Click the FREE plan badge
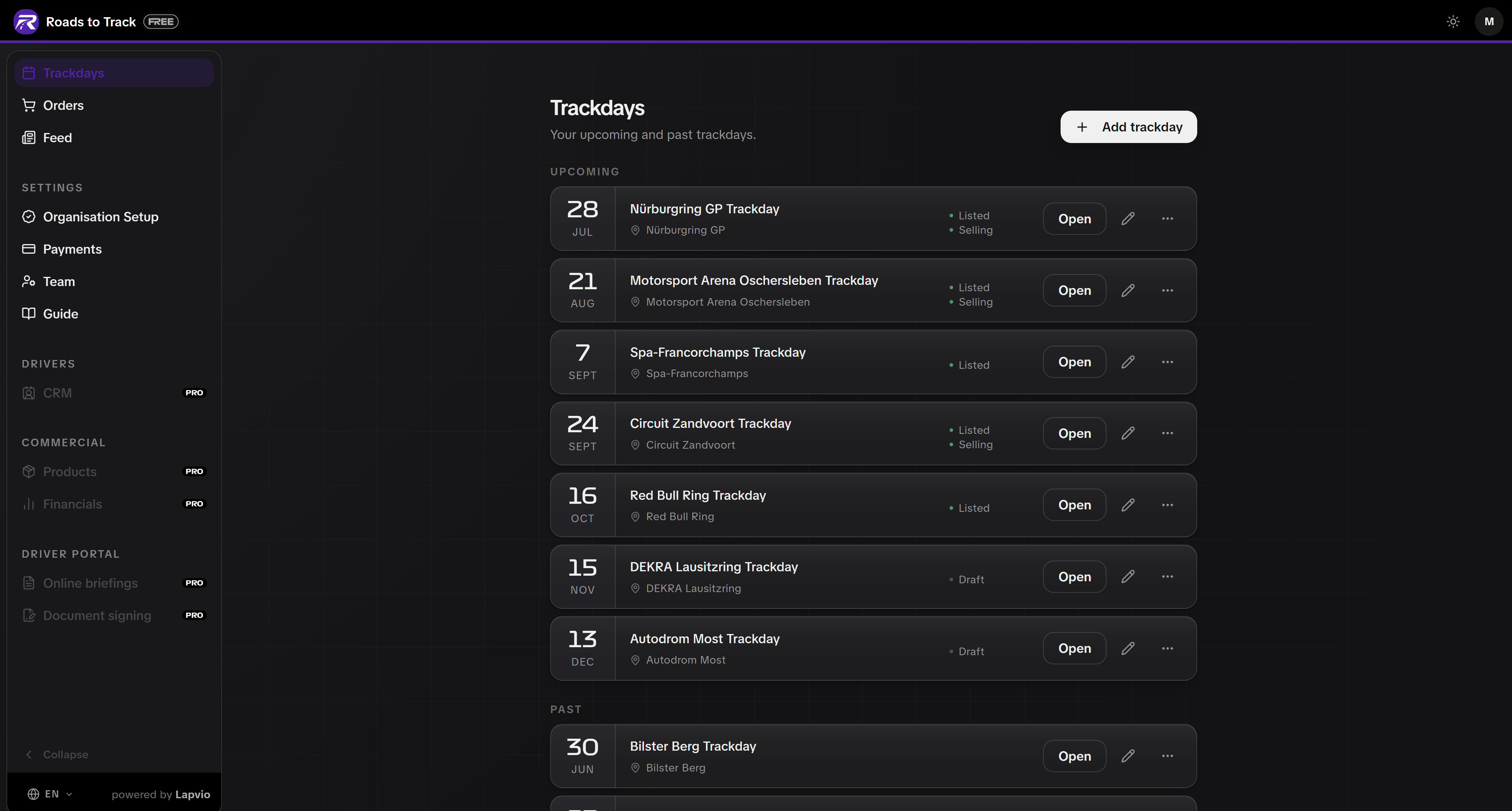Screen dimensions: 1512x811 [161, 22]
